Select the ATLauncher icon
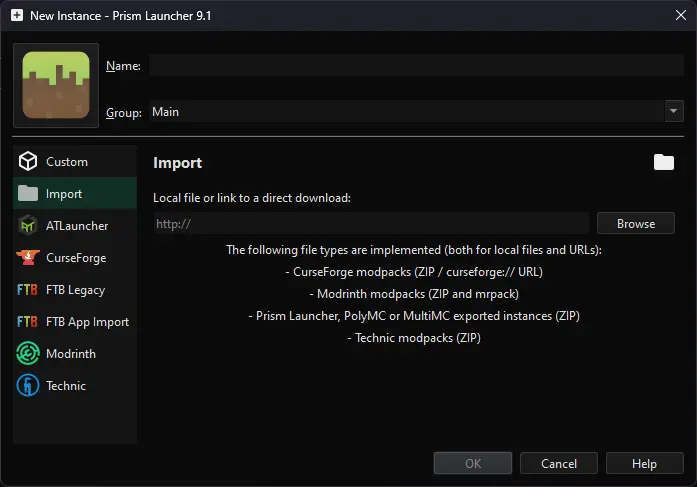The height and width of the screenshot is (487, 697). [x=28, y=226]
